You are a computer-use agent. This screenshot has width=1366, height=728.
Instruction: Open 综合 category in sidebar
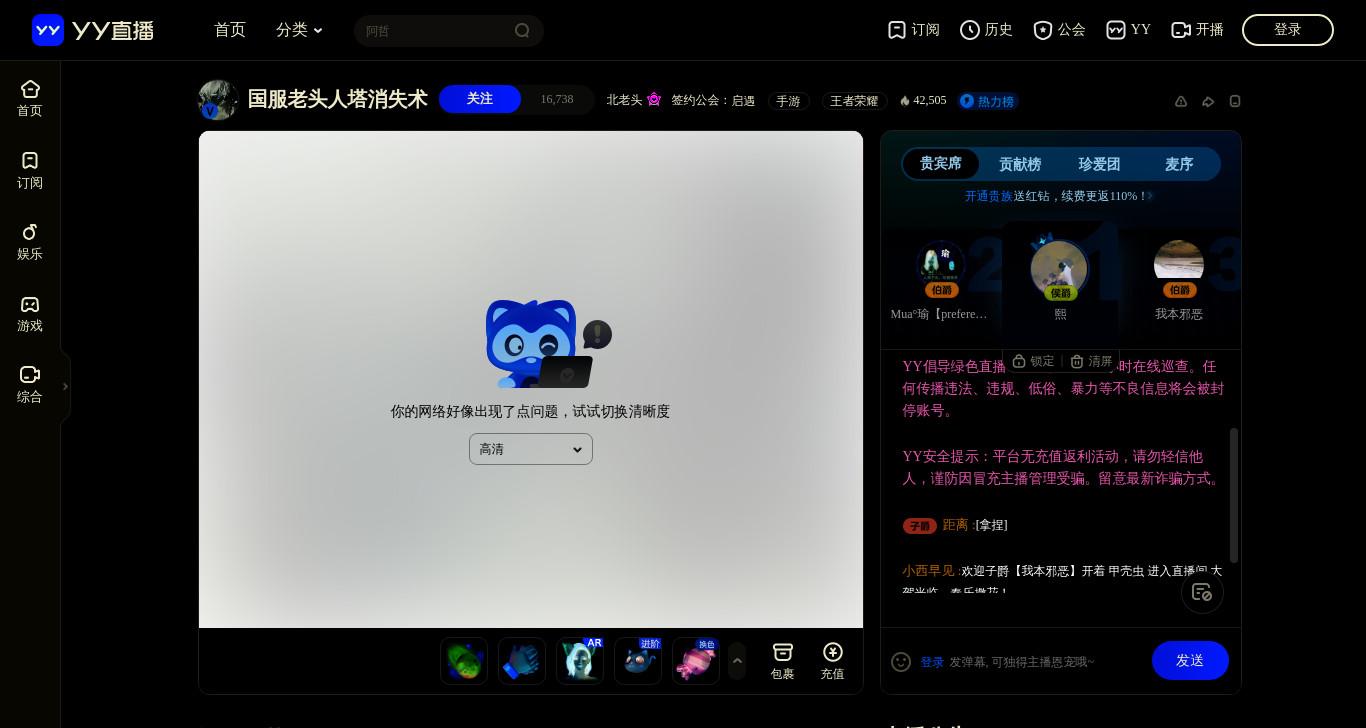30,384
